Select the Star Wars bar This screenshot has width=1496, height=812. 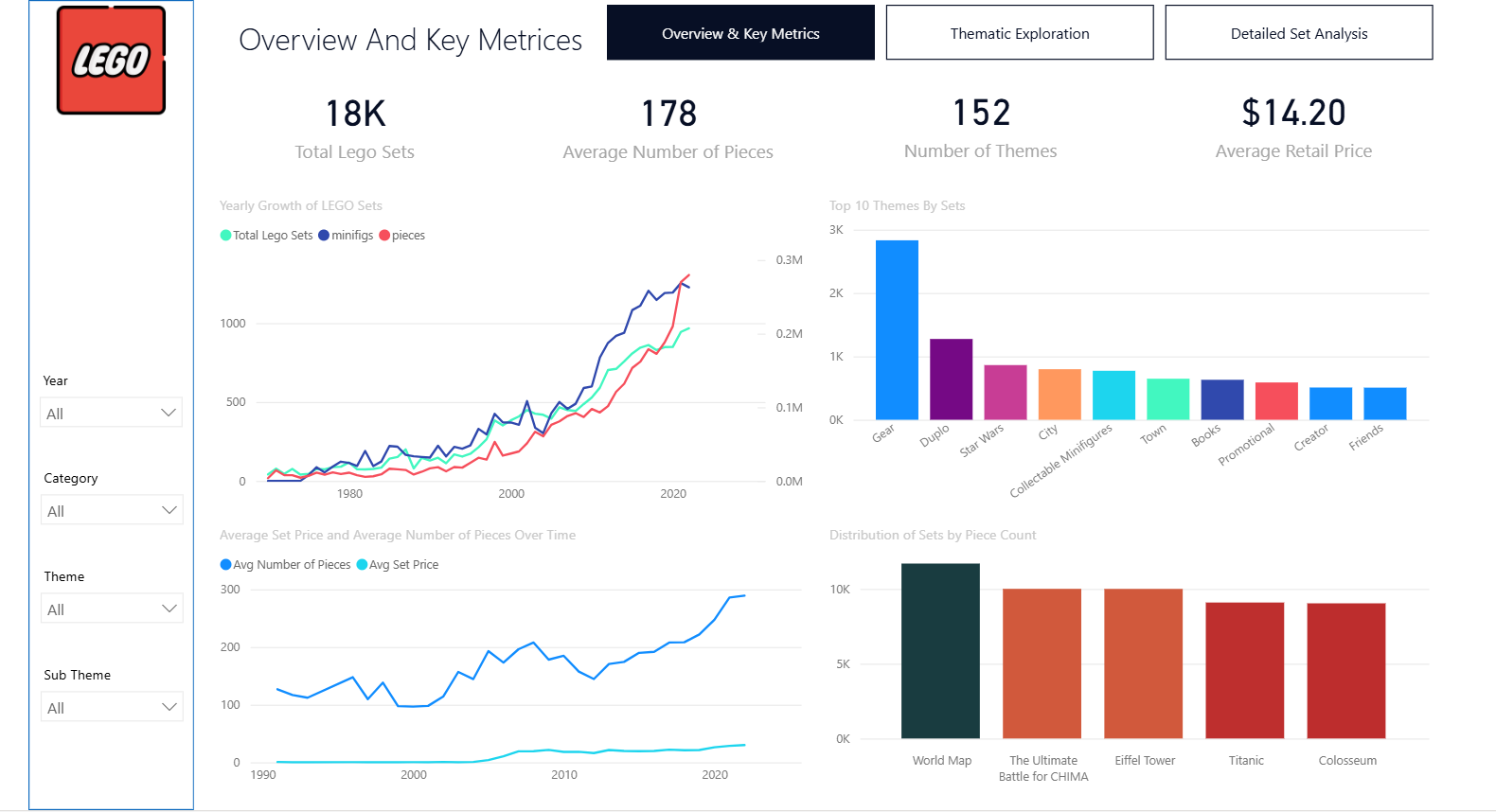pos(1006,393)
